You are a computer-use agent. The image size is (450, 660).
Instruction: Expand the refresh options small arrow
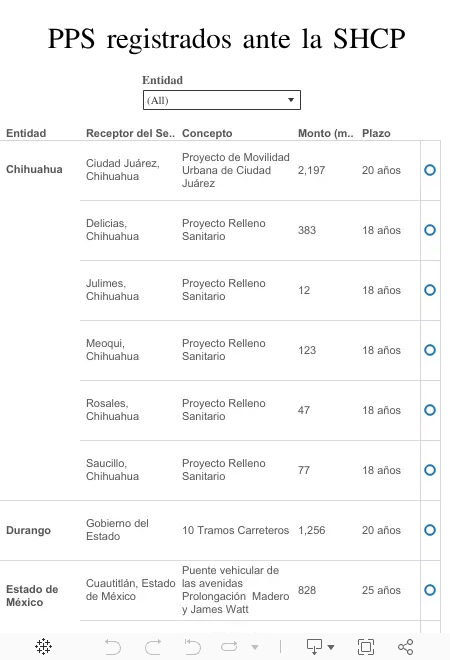(x=255, y=647)
